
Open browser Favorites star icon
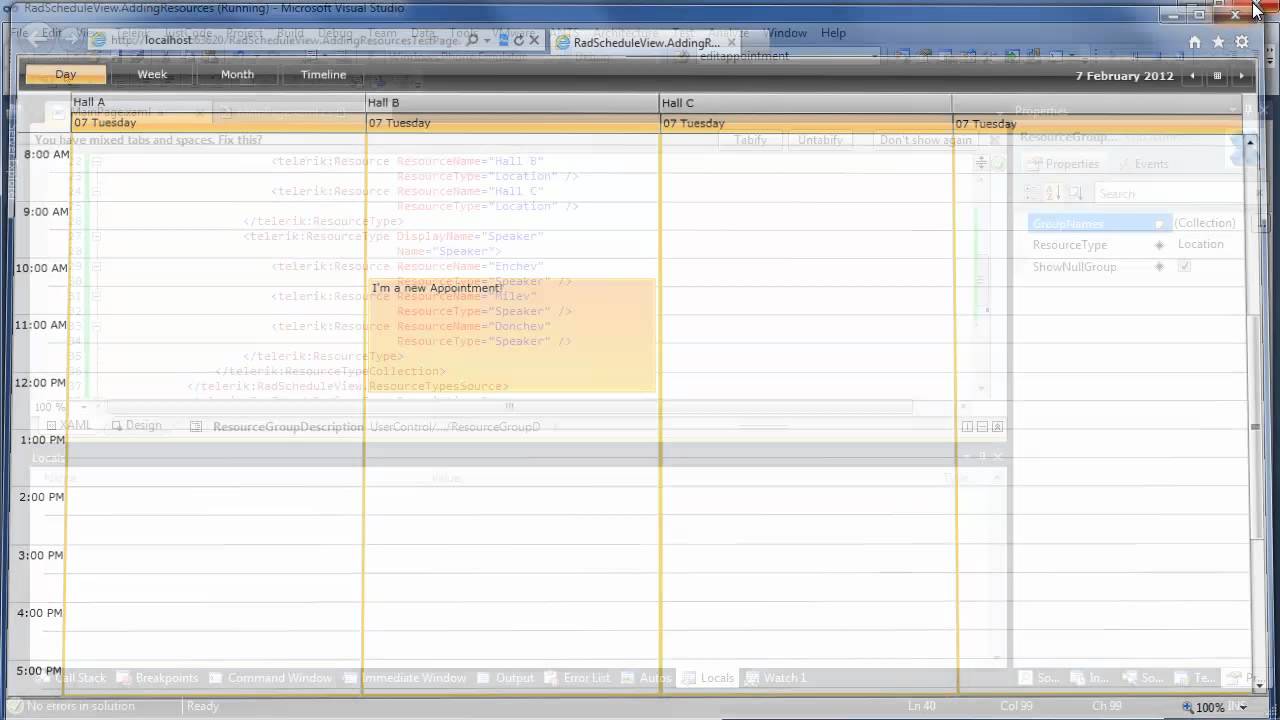(x=1218, y=42)
